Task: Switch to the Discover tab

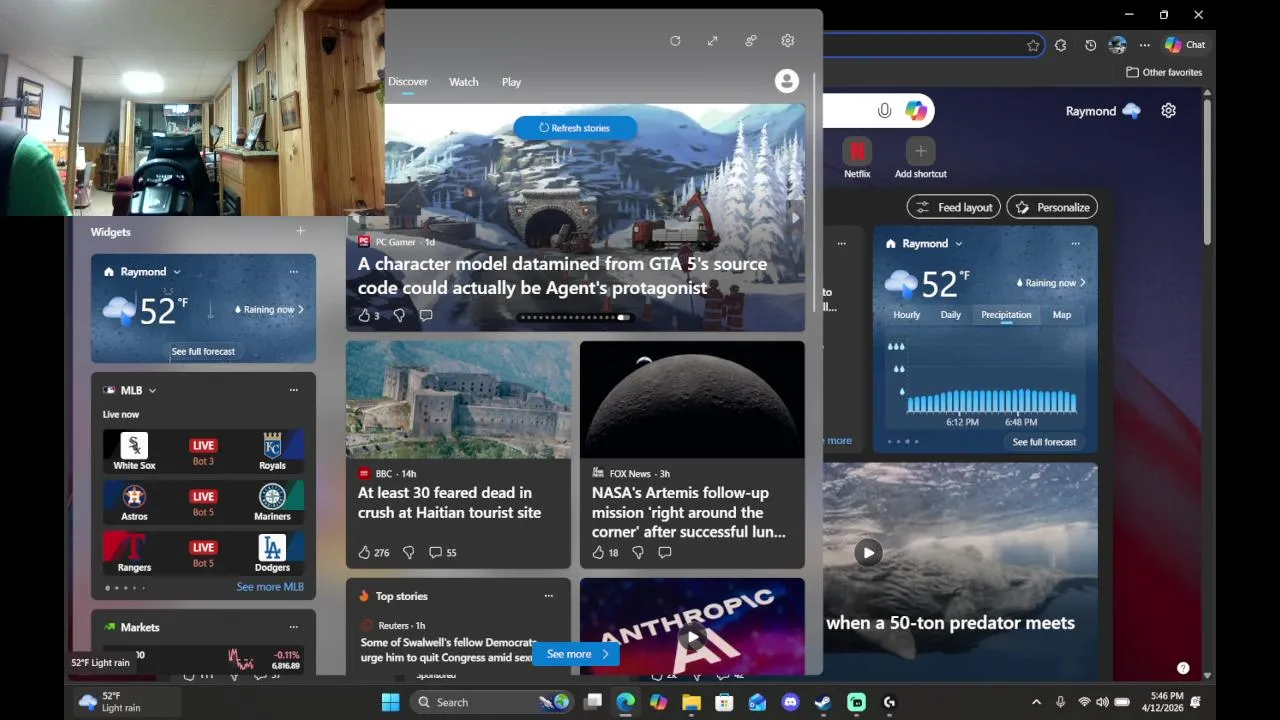Action: [x=408, y=82]
